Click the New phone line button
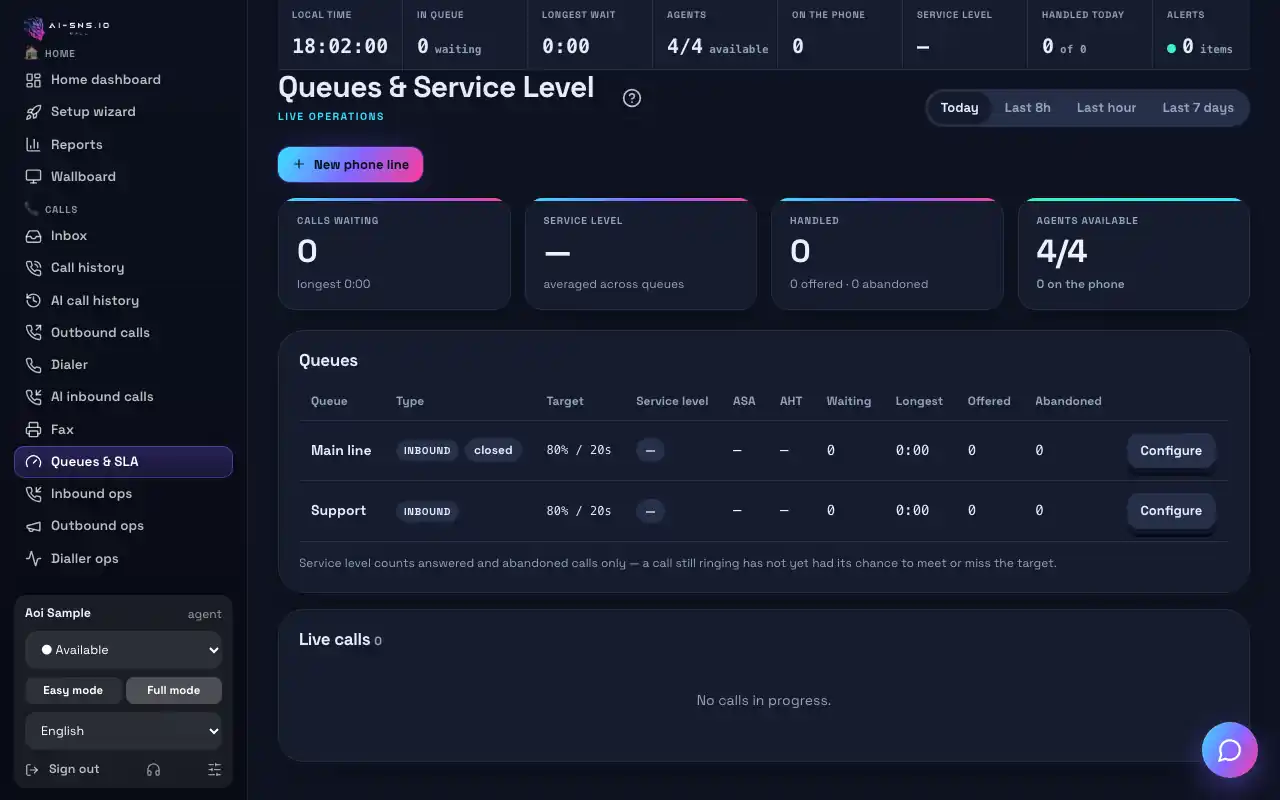Viewport: 1280px width, 800px height. point(350,165)
